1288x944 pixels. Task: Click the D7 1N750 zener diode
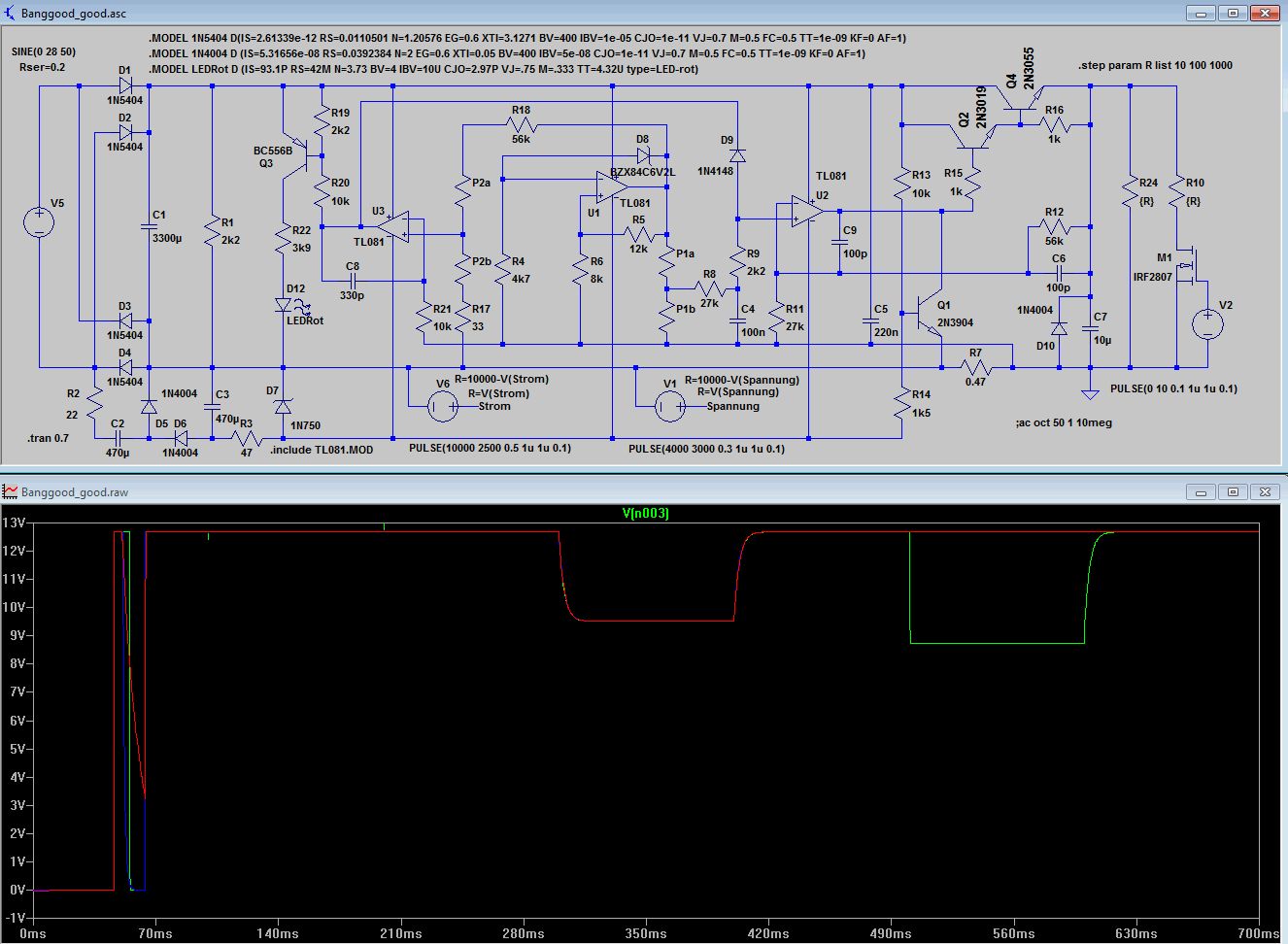point(284,407)
